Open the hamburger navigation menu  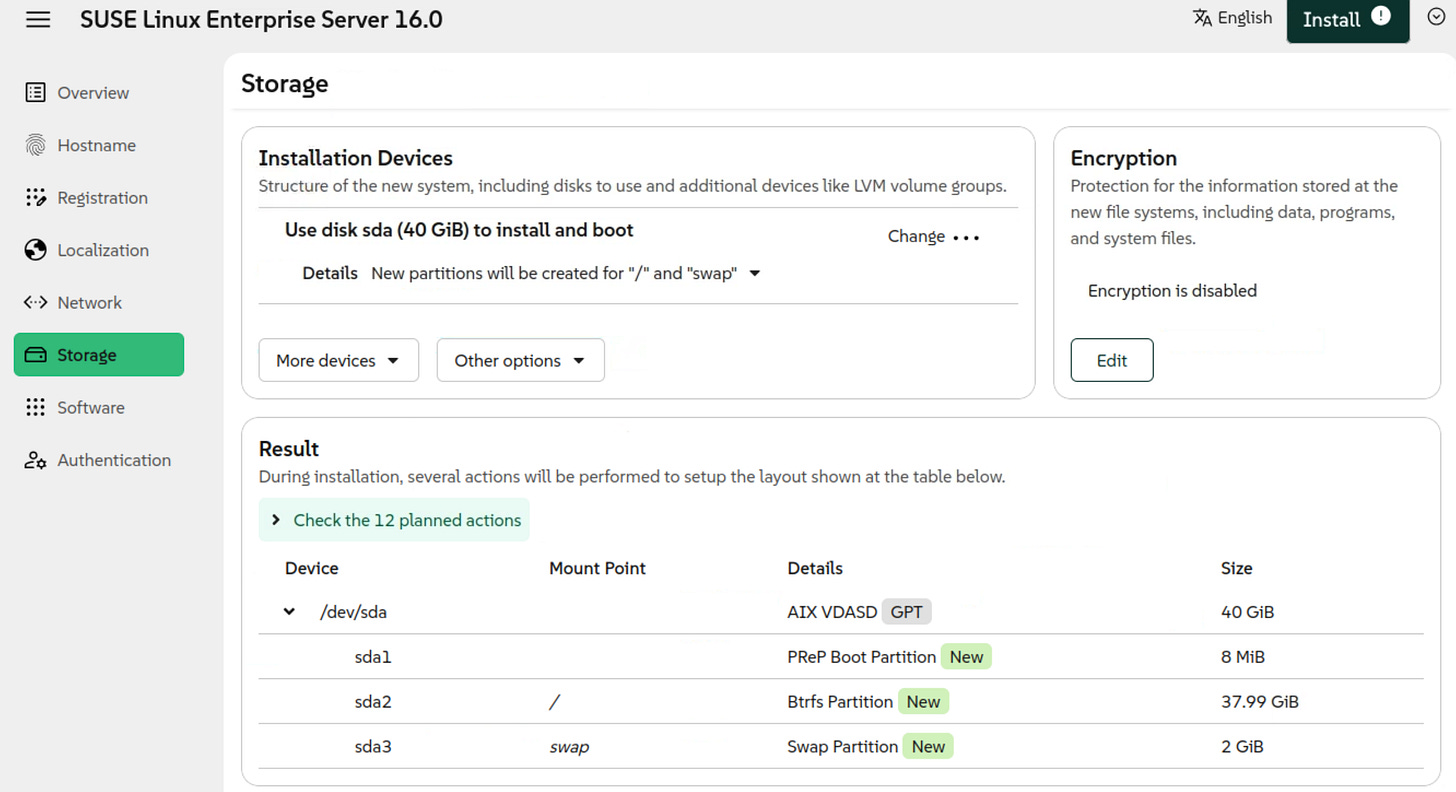(38, 20)
